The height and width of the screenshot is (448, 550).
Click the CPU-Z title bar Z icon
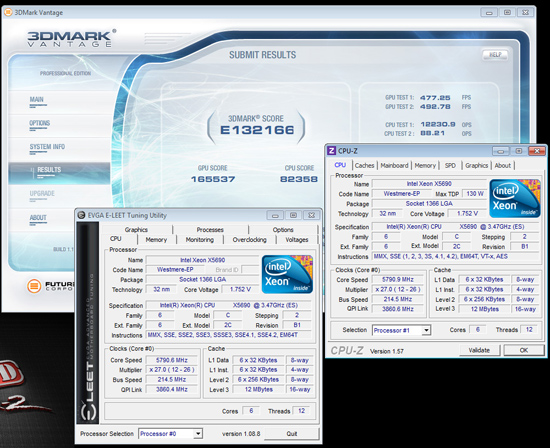[331, 151]
